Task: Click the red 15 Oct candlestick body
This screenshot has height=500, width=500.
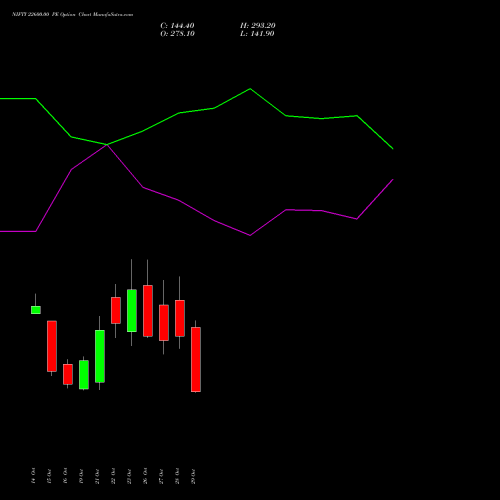Action: pos(52,346)
